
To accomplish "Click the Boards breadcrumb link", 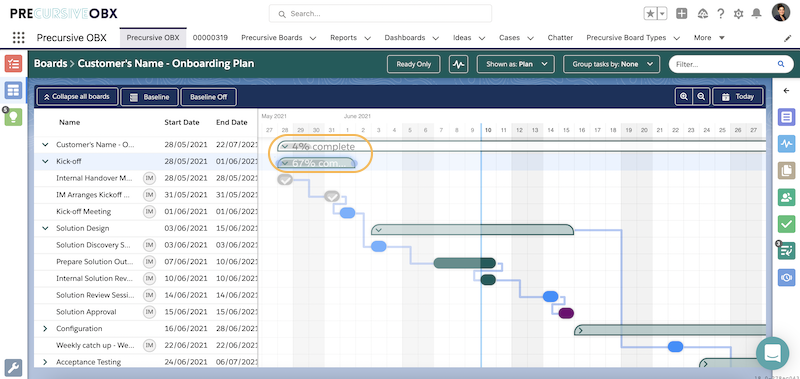I will 51,64.
